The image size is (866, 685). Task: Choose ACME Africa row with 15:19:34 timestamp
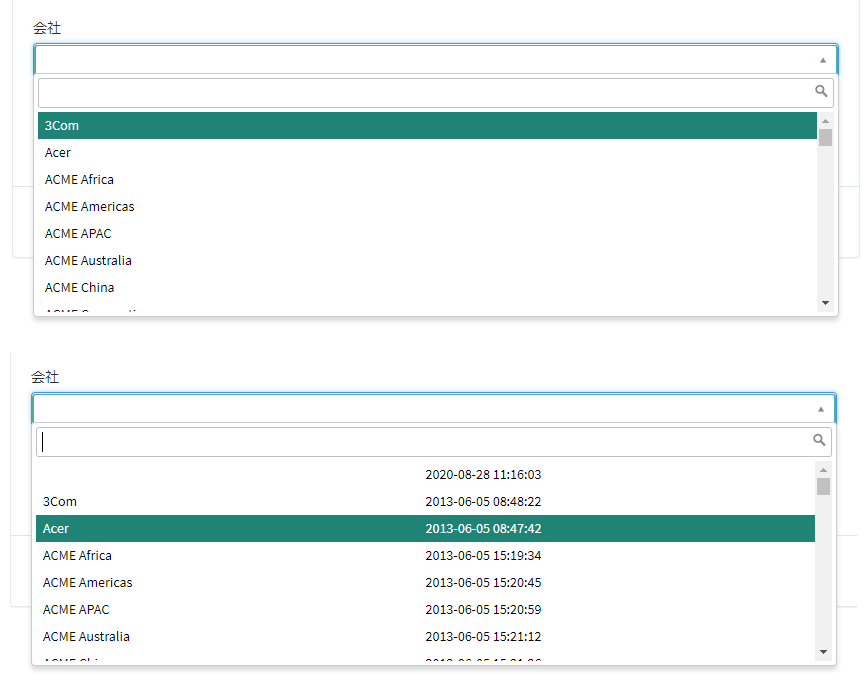pos(425,556)
